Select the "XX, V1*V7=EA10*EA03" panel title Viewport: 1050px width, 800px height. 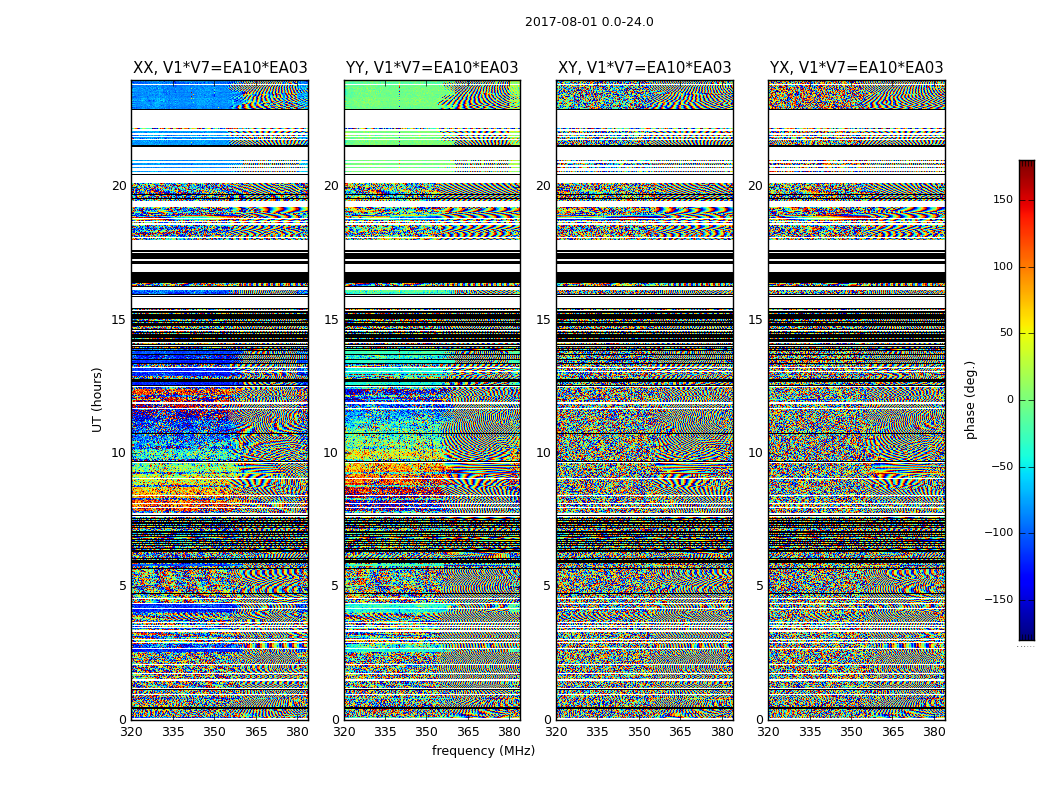220,68
